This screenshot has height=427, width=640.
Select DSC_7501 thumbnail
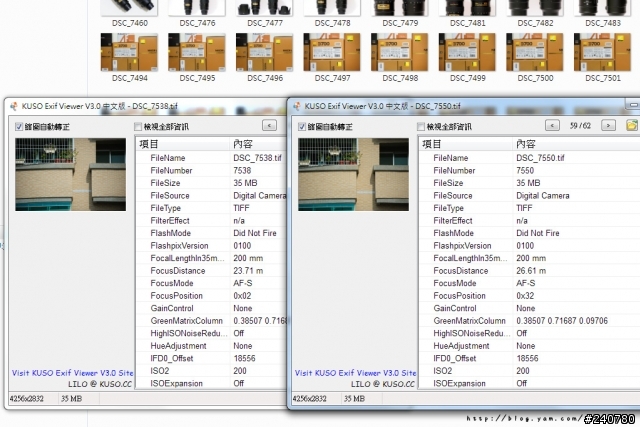click(602, 52)
